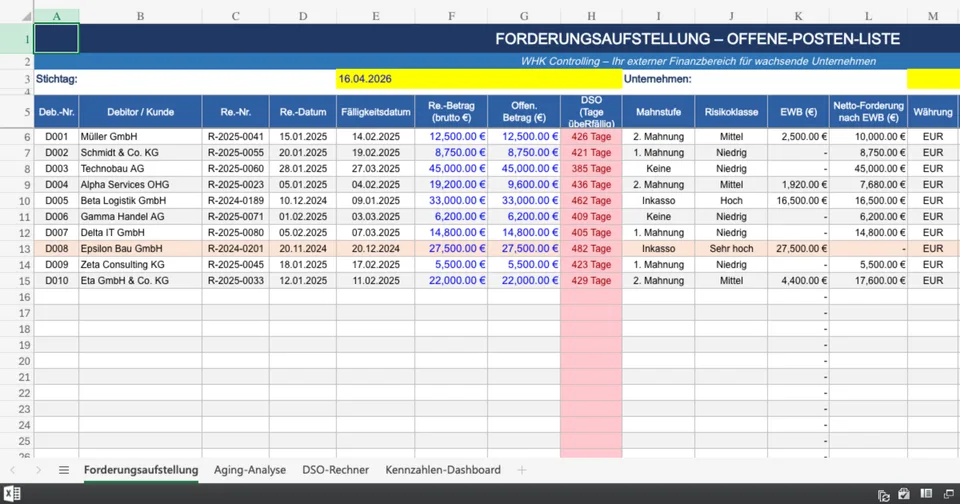Click the Netto-Forderung nach EWB heading
960x504 pixels.
point(868,112)
